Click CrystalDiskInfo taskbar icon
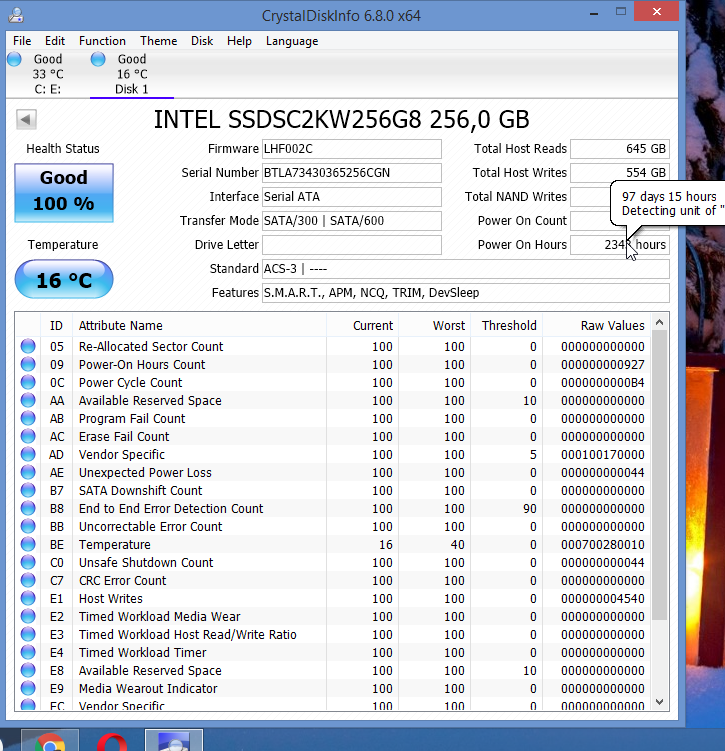 (174, 742)
